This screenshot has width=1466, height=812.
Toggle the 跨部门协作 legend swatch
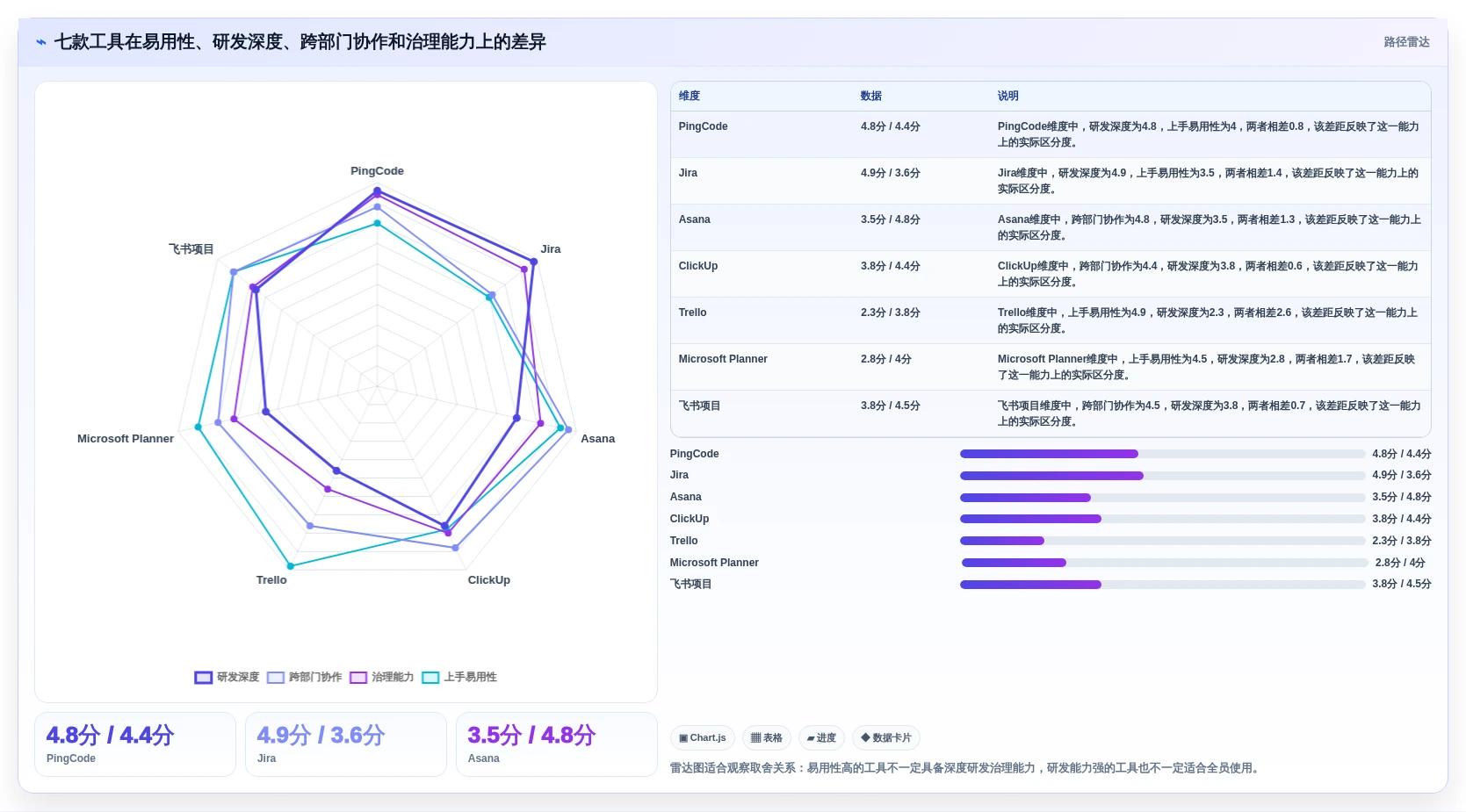(x=276, y=678)
